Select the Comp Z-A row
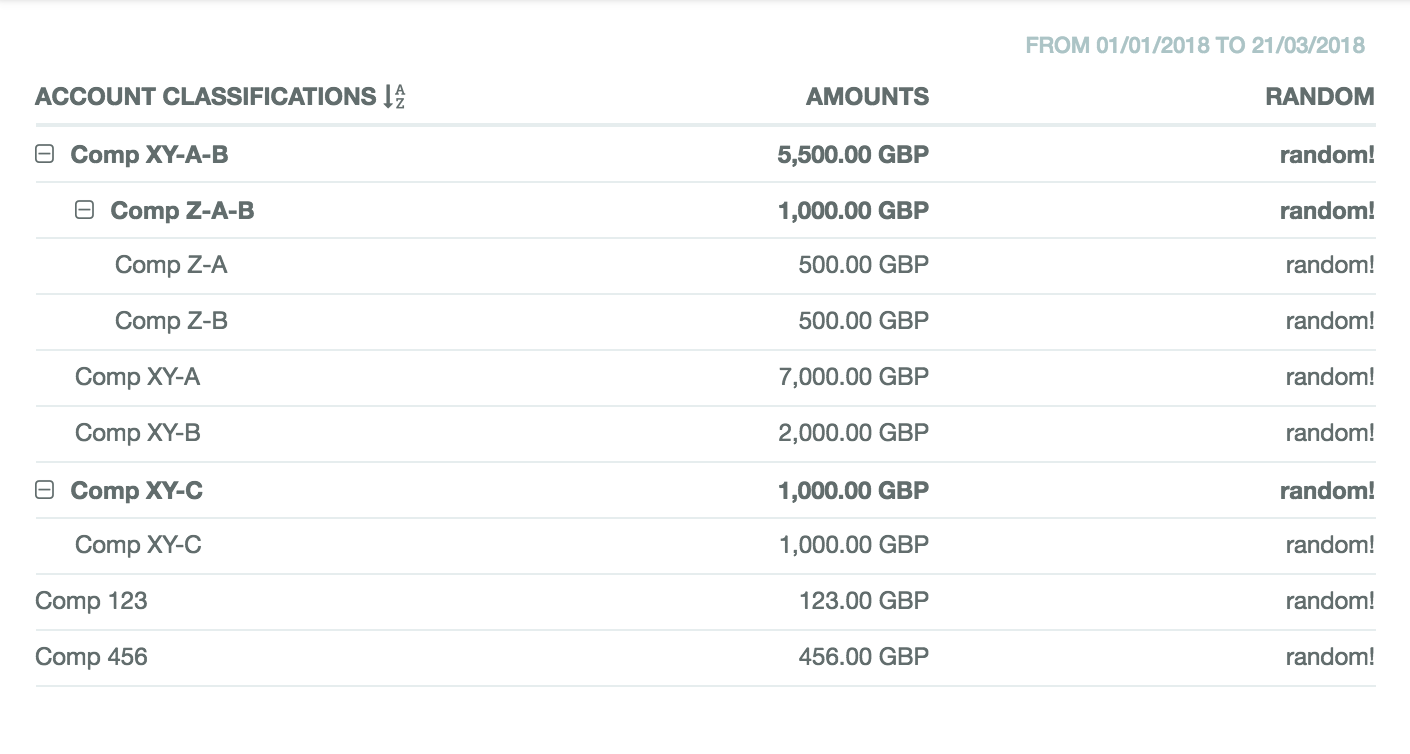1410x754 pixels. [171, 265]
